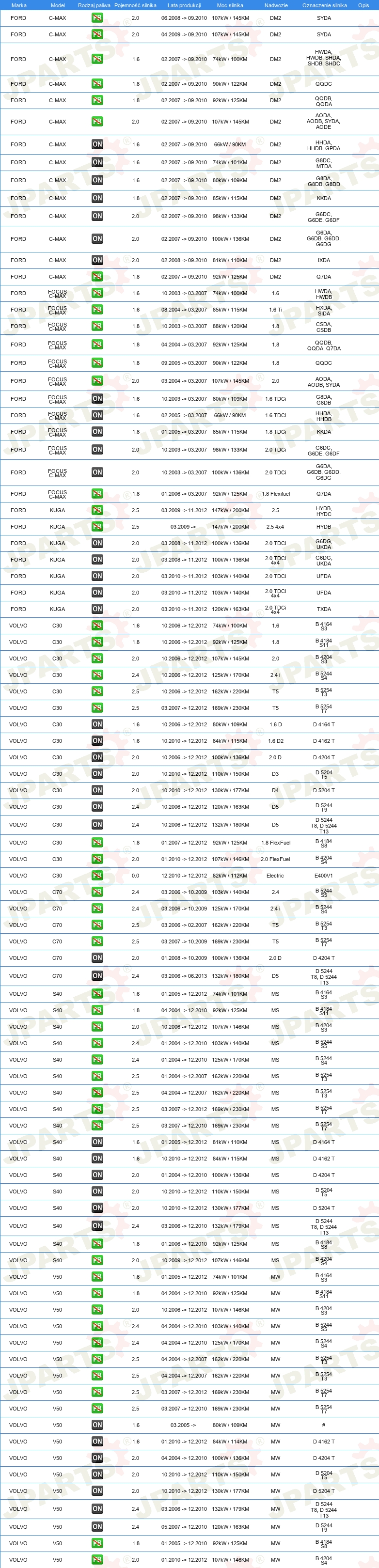The height and width of the screenshot is (1568, 379).
Task: Click the 03.2006 -> 02.2007 date cell
Action: coord(184,925)
